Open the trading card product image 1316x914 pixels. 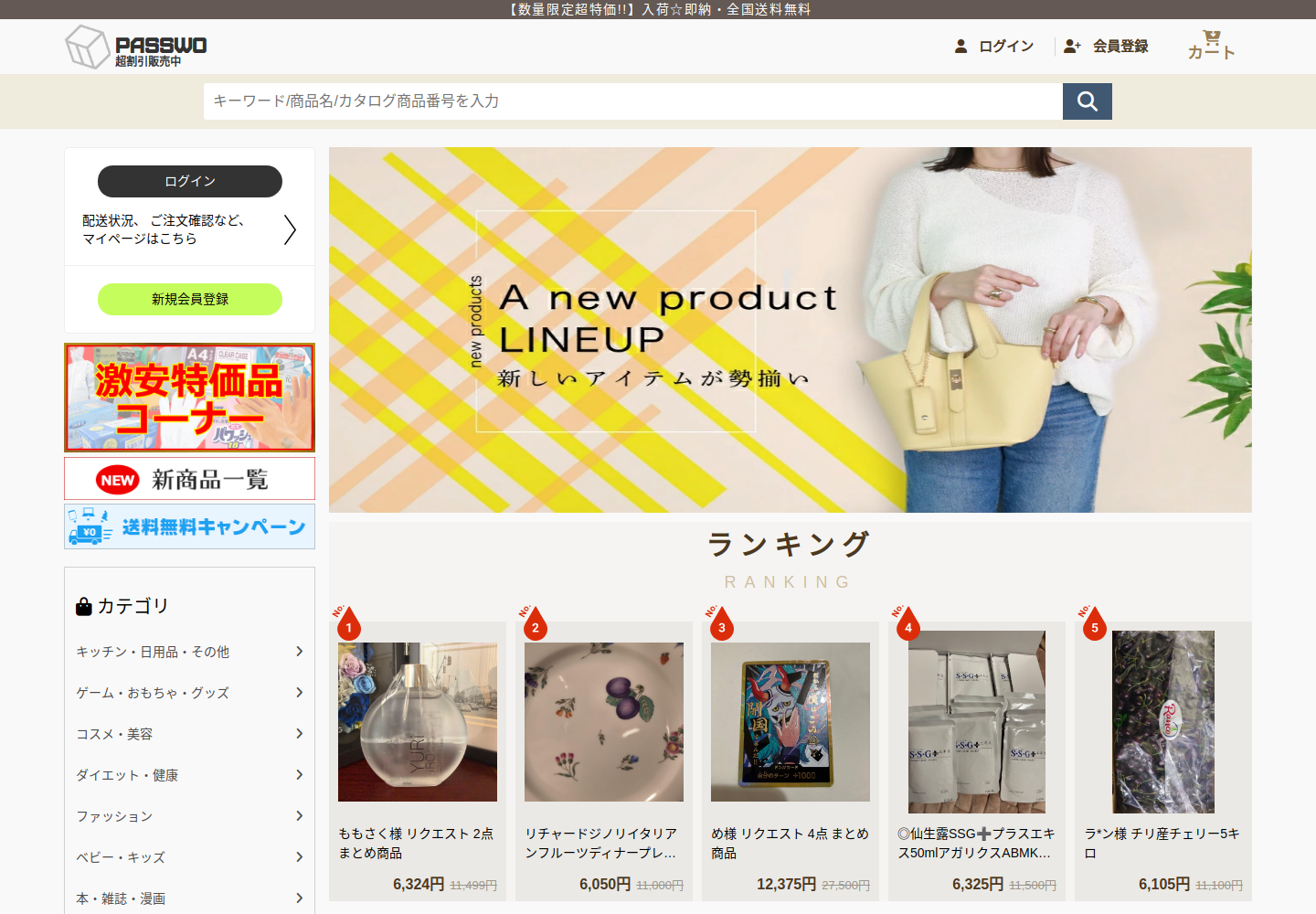[791, 722]
